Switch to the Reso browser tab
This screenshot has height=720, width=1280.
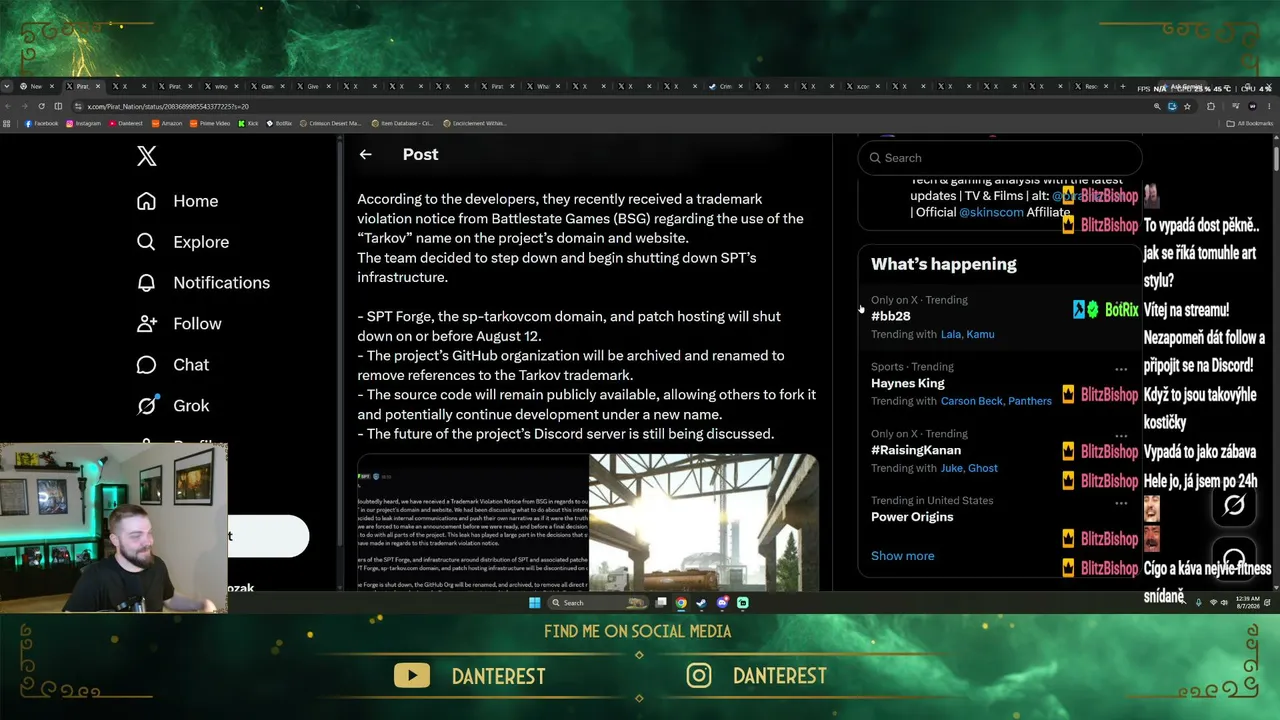1090,87
